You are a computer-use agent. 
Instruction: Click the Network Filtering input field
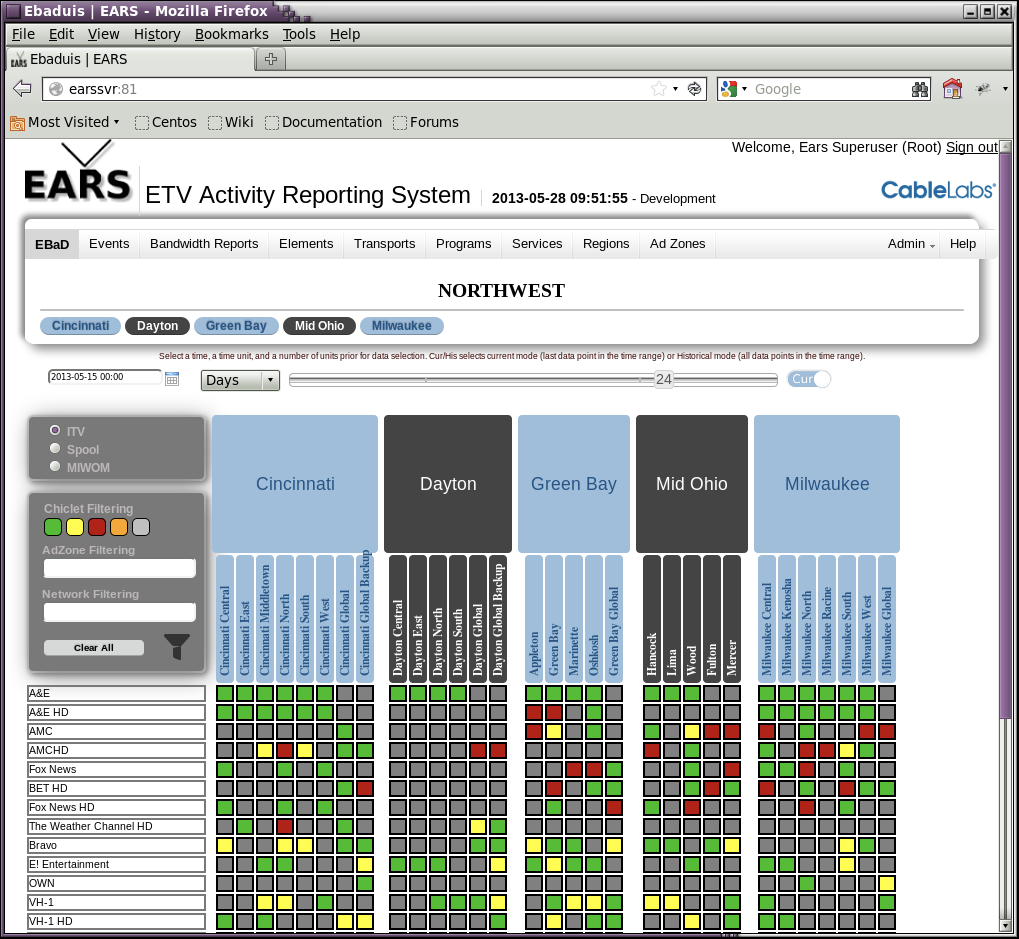pos(120,612)
